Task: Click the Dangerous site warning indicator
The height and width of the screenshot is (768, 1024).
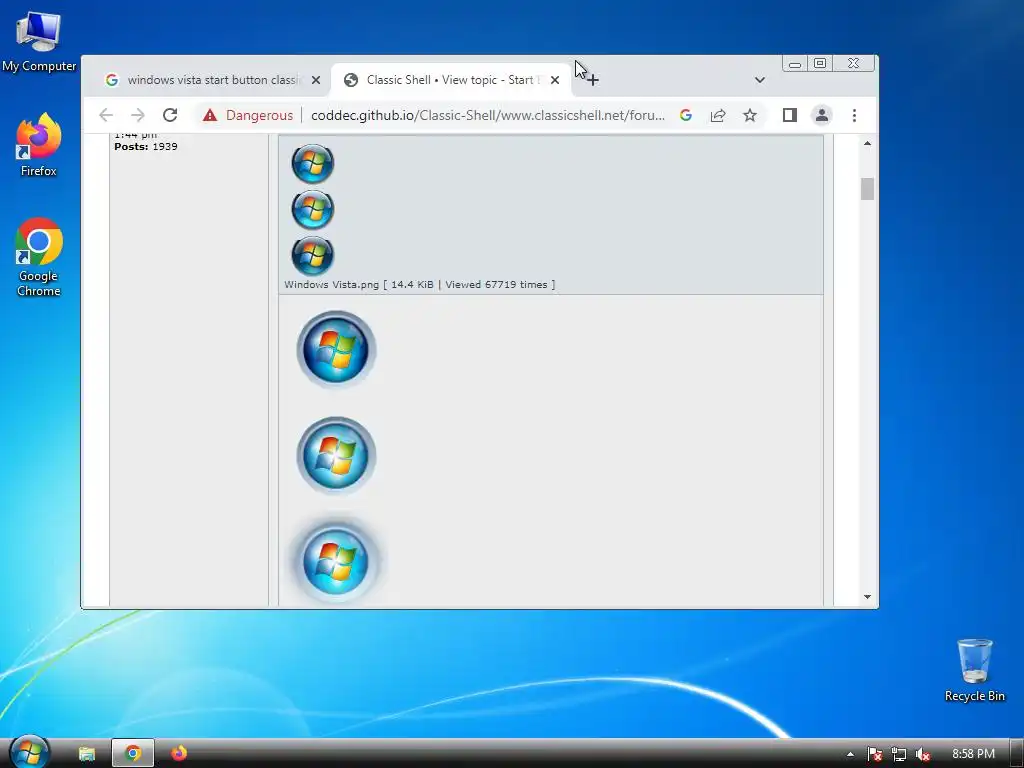Action: (248, 116)
